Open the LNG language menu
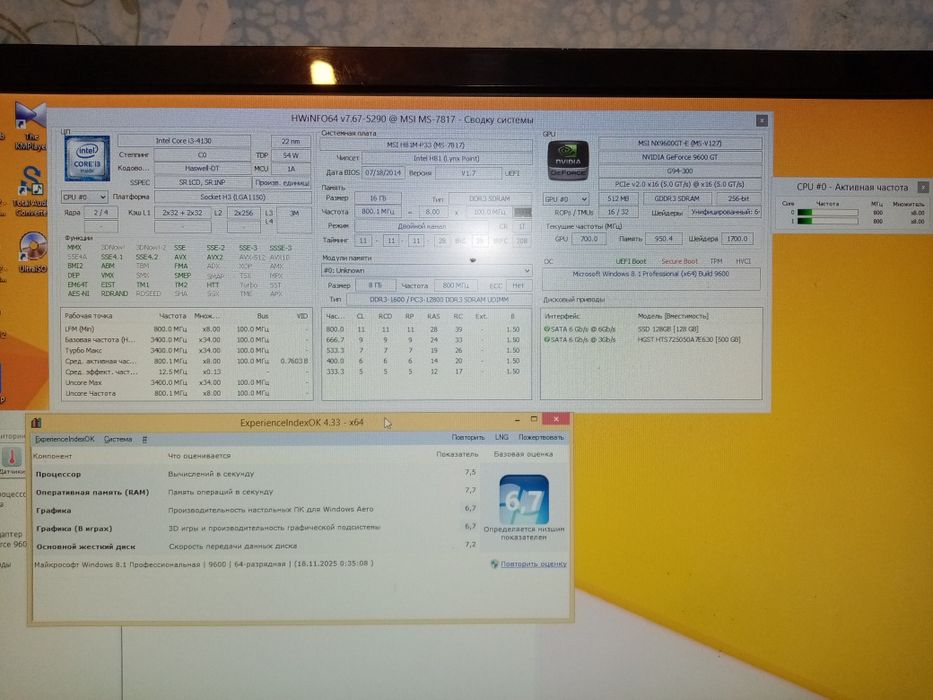Image resolution: width=933 pixels, height=700 pixels. (x=502, y=437)
